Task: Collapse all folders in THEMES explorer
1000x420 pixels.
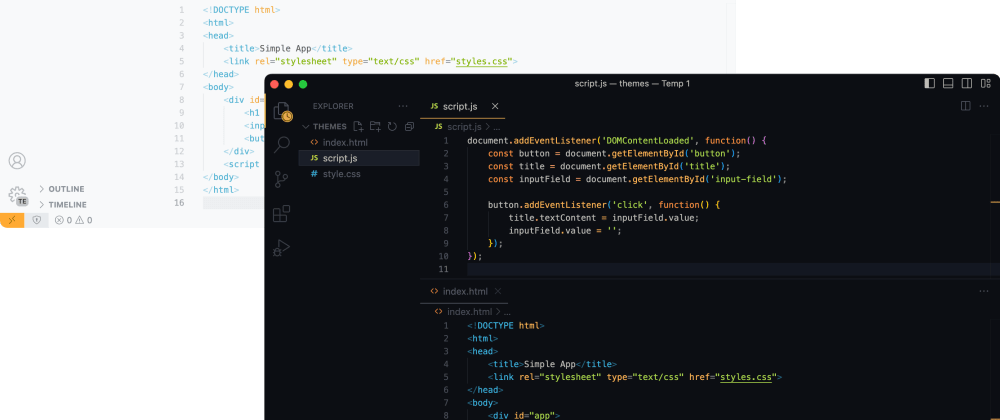Action: coord(409,126)
